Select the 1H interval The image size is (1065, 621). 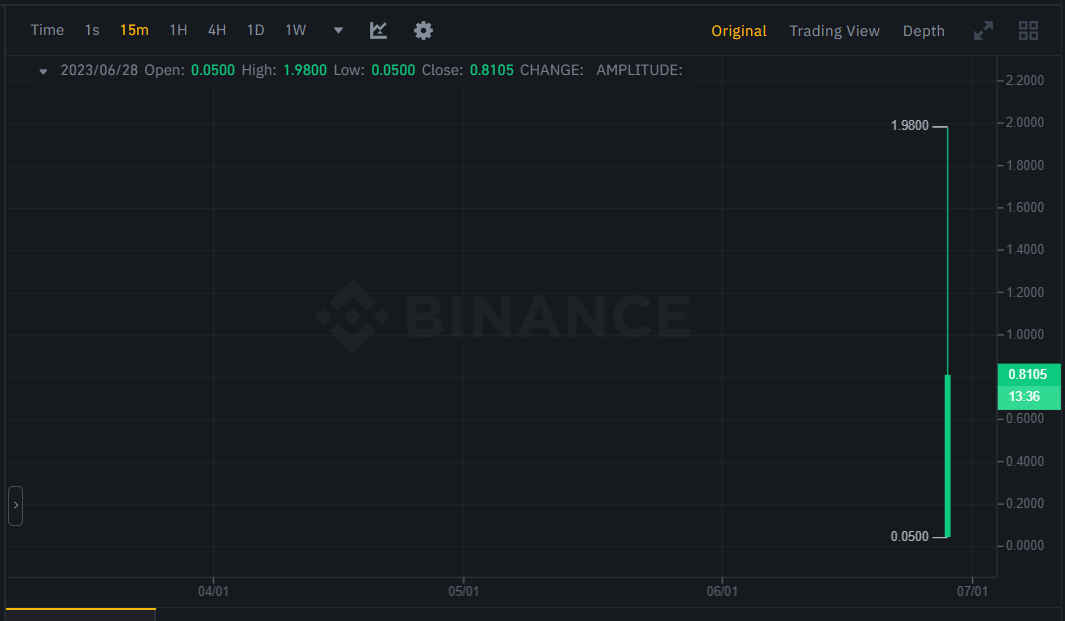(178, 31)
